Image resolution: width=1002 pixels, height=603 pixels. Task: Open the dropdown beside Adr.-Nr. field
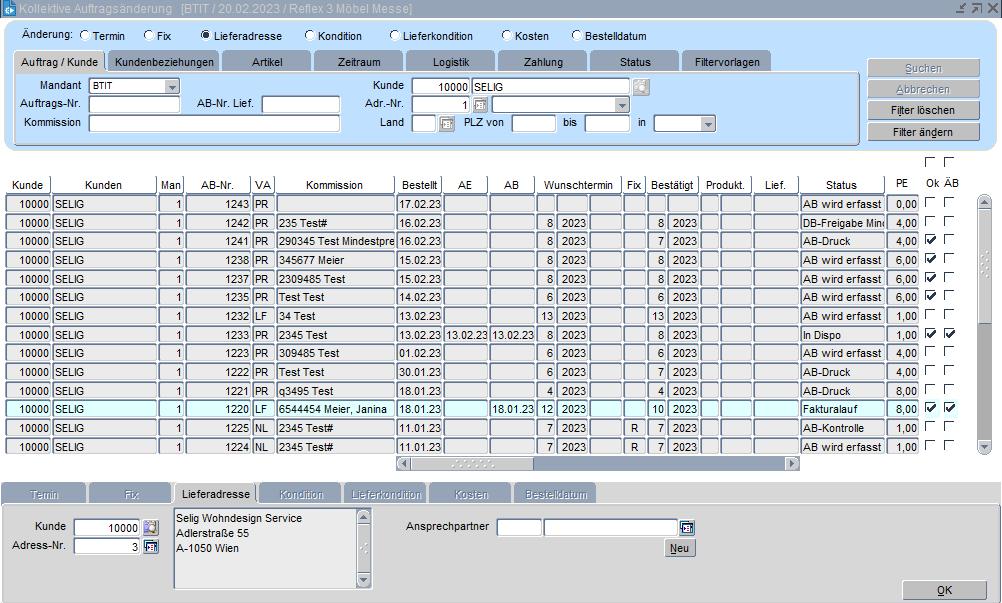[622, 105]
